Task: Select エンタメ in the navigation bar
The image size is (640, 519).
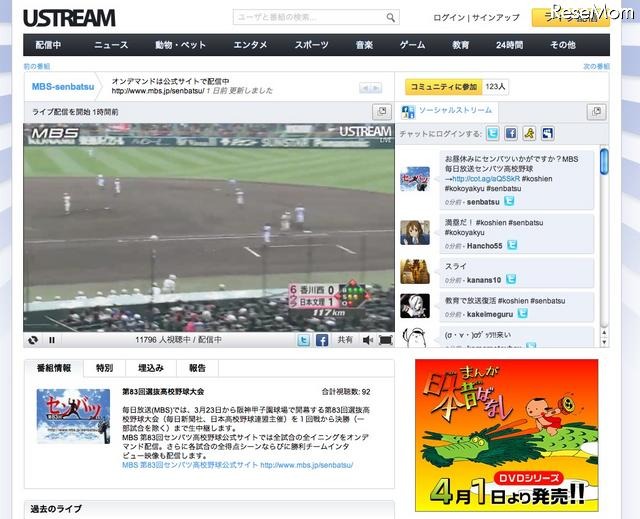Action: (x=250, y=45)
